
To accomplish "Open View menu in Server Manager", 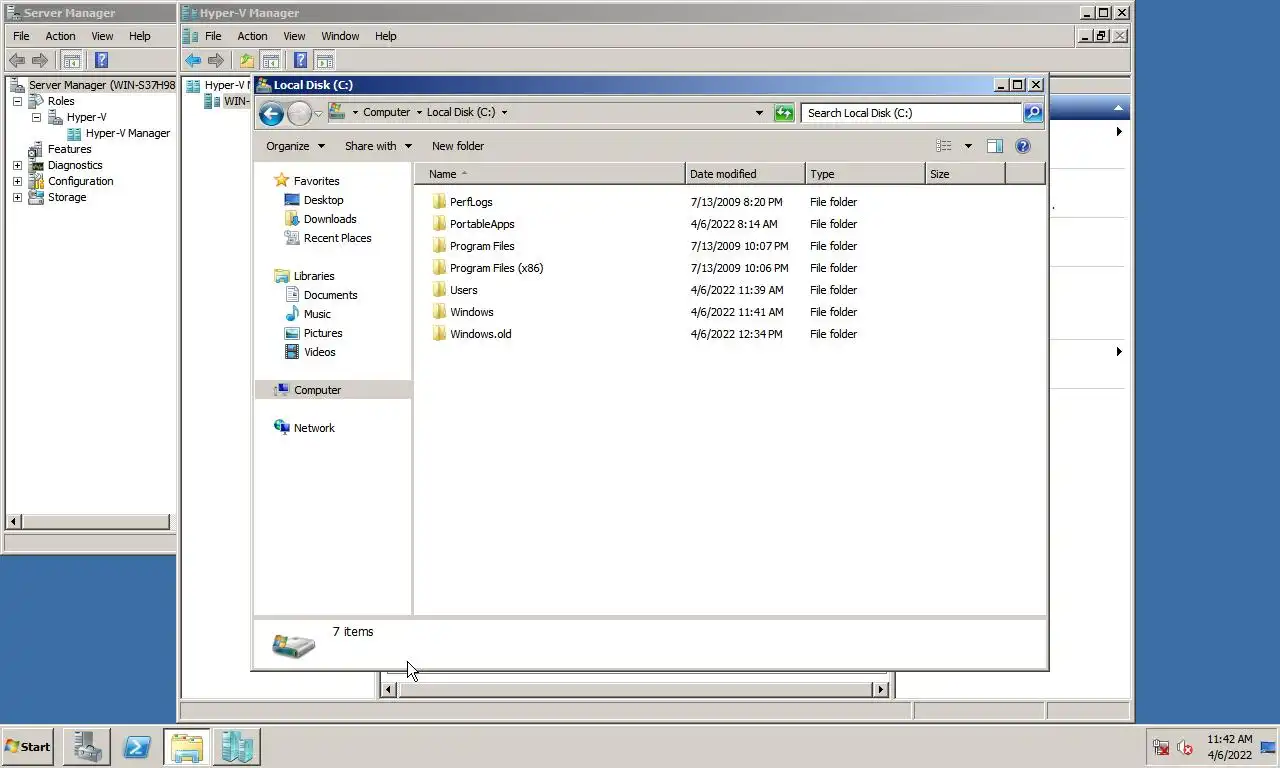I will pos(102,36).
